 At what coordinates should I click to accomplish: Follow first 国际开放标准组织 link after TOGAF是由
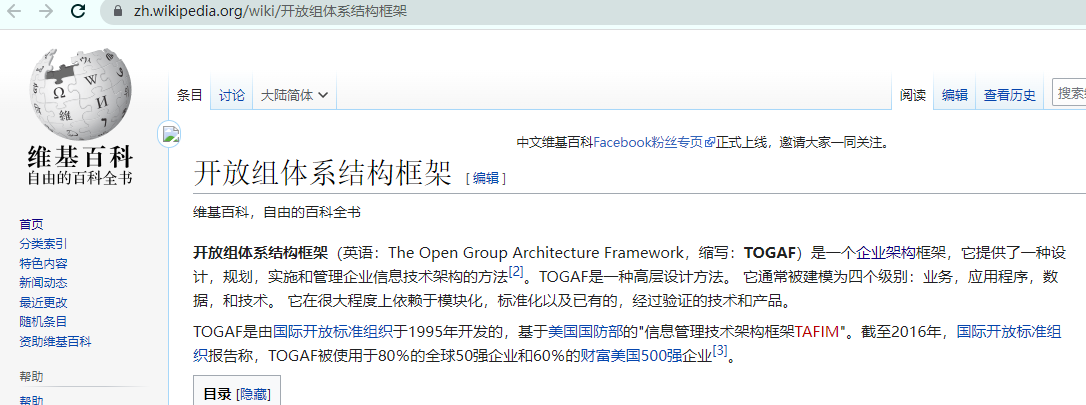point(333,332)
